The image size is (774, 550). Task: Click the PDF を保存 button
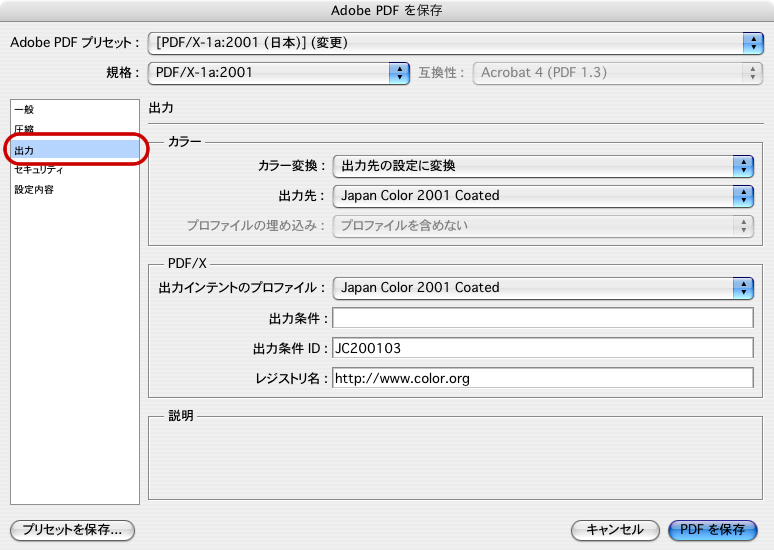click(712, 530)
